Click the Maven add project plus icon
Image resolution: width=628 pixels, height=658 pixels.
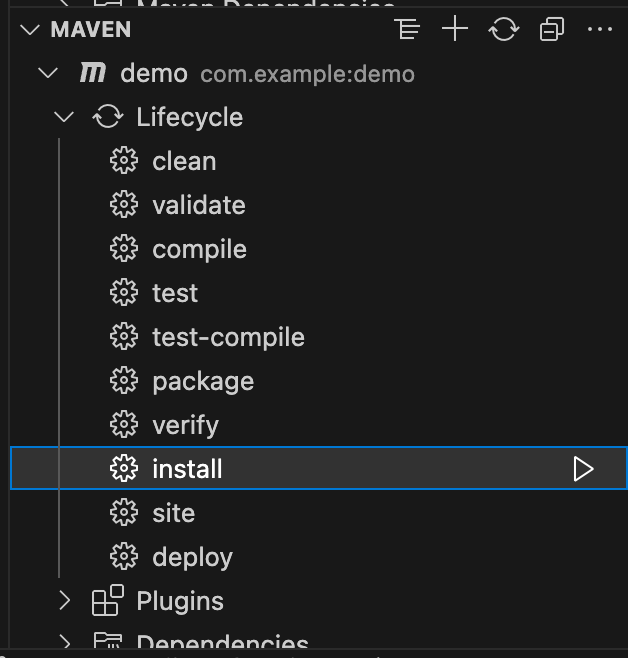coord(455,30)
